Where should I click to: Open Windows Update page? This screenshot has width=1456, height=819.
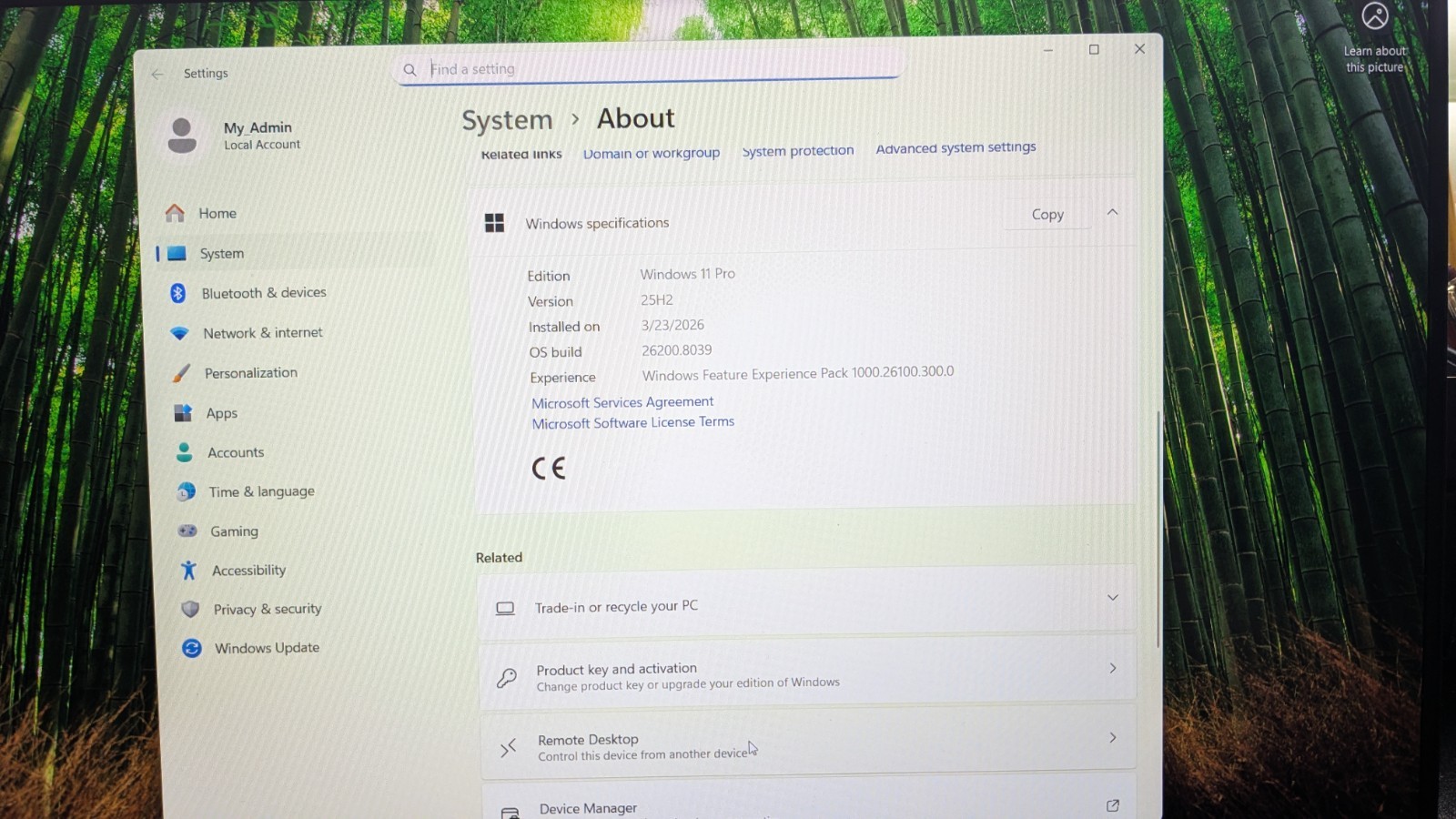(267, 648)
